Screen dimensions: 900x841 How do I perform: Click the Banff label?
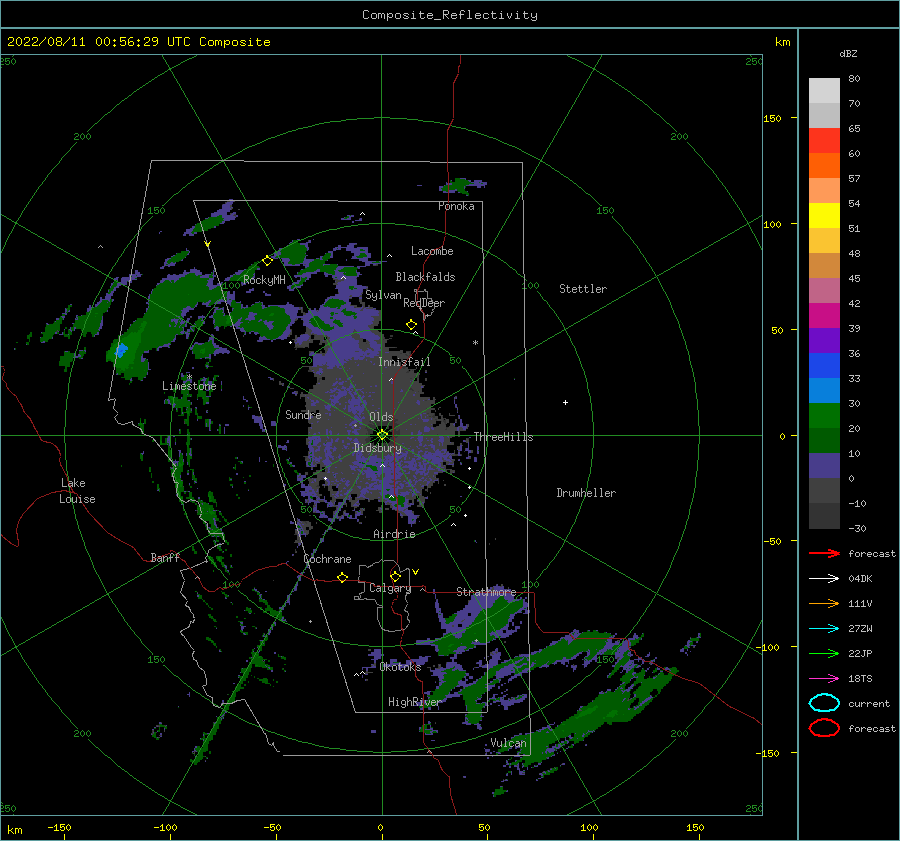pyautogui.click(x=165, y=557)
